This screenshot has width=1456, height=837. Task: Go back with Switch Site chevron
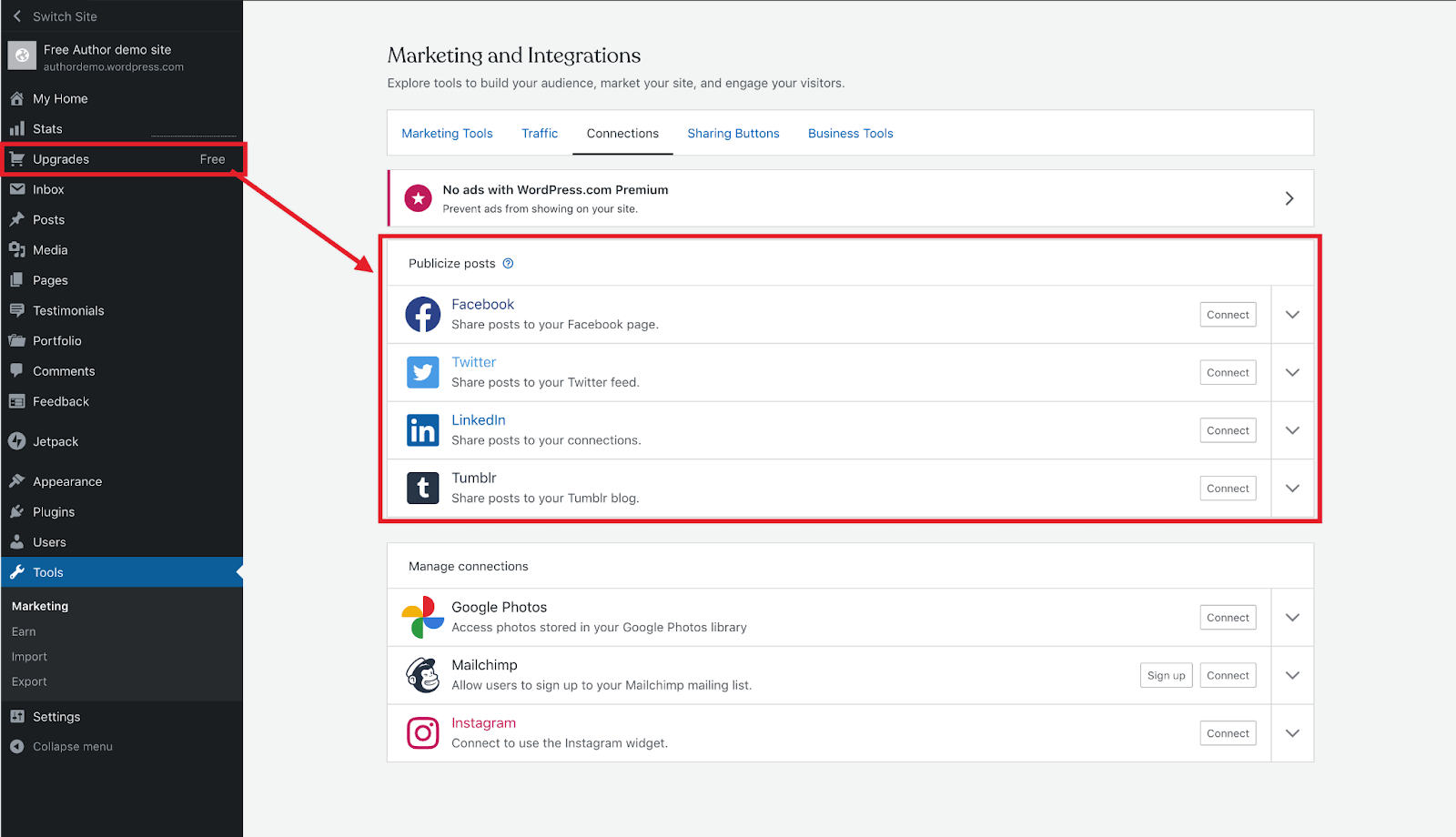click(17, 16)
